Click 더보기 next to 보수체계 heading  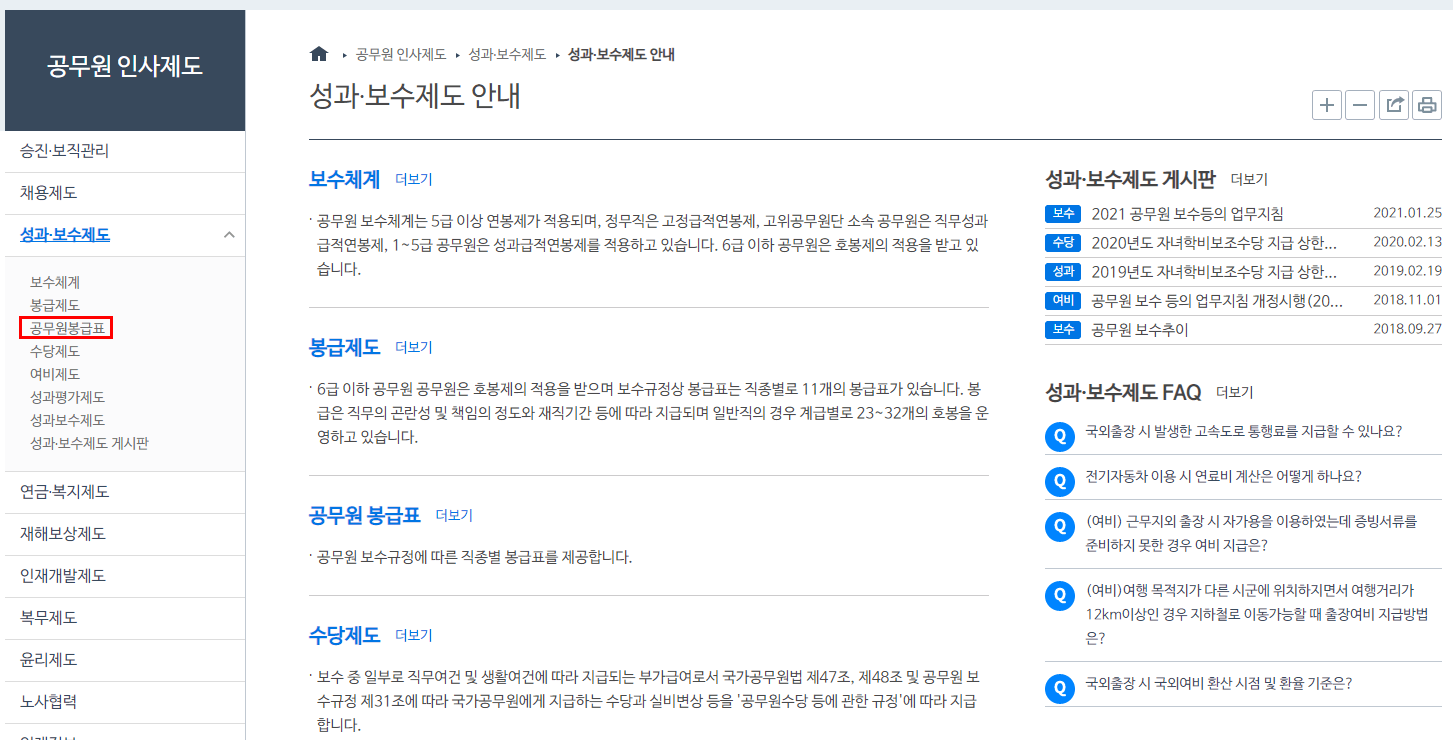click(414, 180)
